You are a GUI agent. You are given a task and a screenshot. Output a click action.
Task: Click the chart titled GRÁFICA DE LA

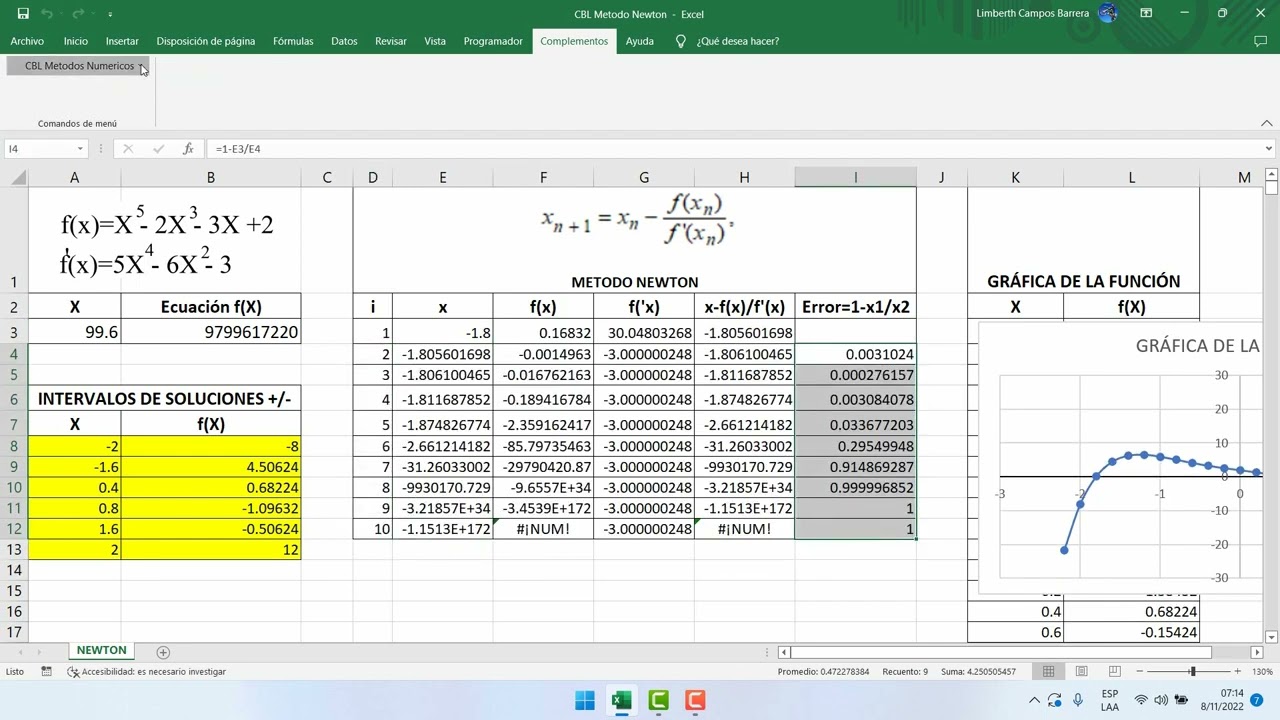click(x=1121, y=460)
